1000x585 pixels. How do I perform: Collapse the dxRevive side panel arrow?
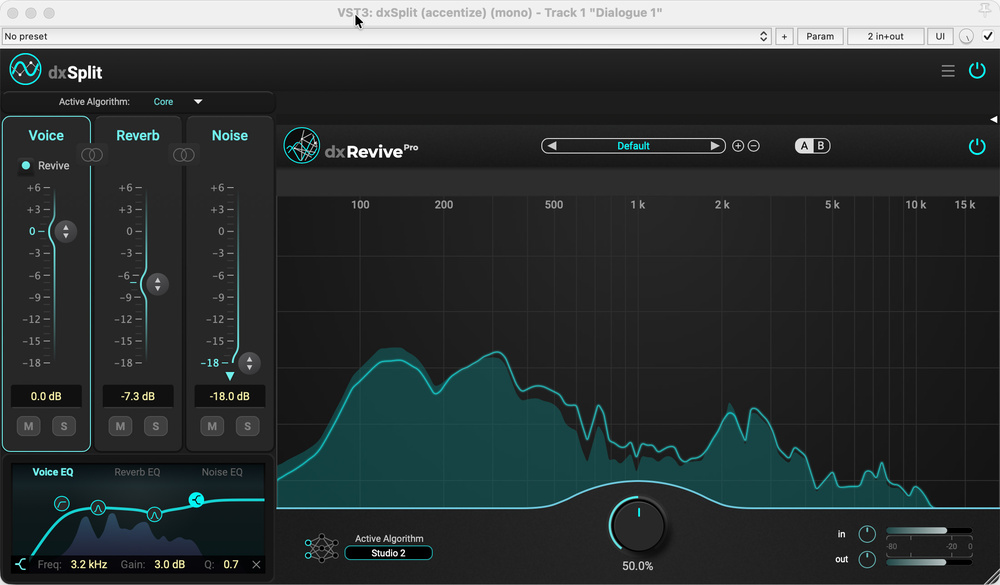tap(994, 119)
